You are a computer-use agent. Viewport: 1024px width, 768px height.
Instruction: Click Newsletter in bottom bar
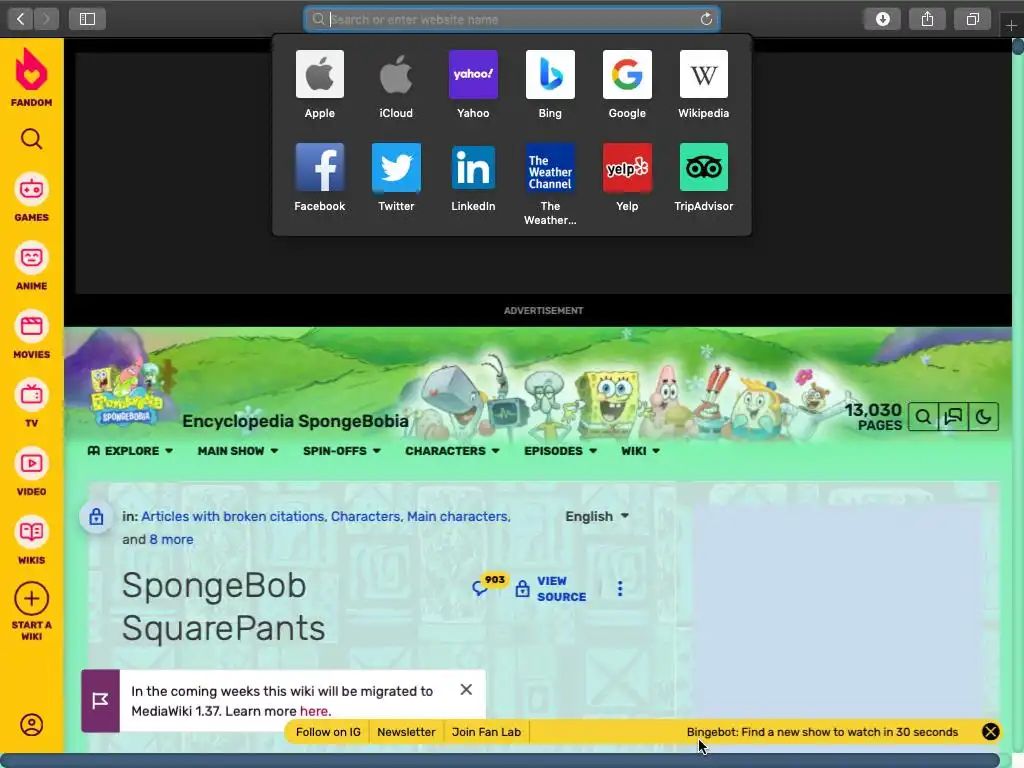406,732
